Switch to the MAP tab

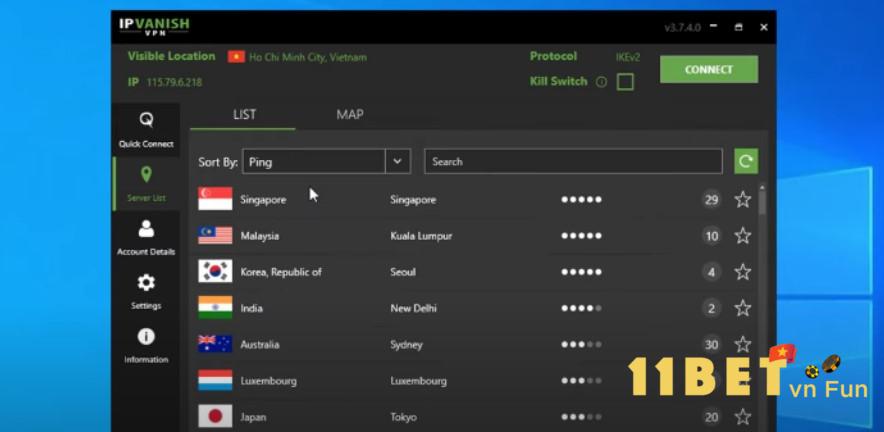tap(350, 114)
